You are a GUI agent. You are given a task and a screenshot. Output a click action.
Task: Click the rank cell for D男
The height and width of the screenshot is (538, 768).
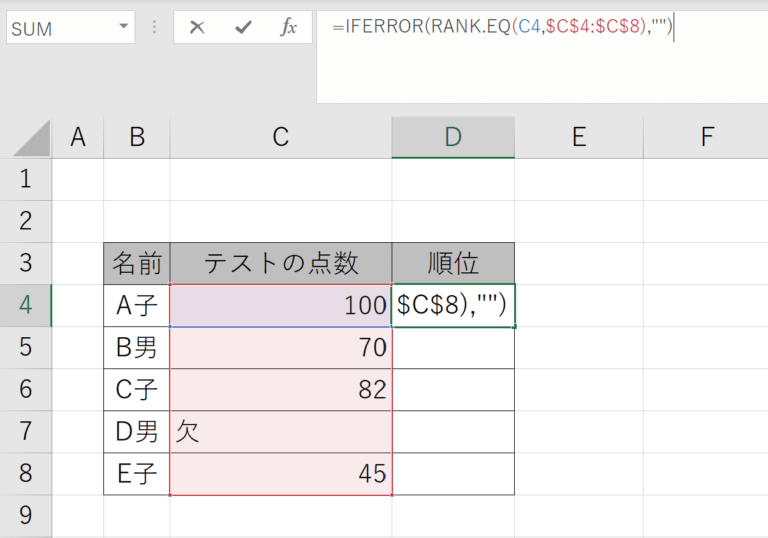[453, 432]
